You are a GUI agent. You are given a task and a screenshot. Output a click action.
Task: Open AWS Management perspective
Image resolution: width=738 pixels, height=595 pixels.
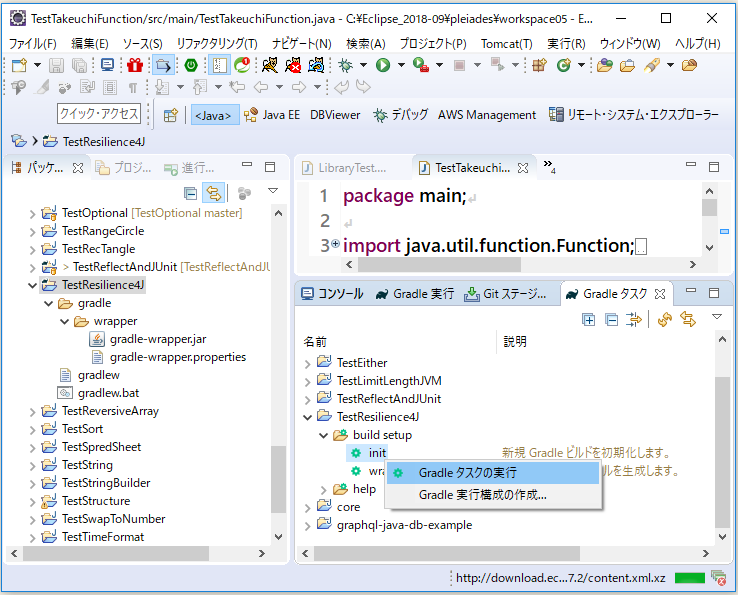click(487, 115)
